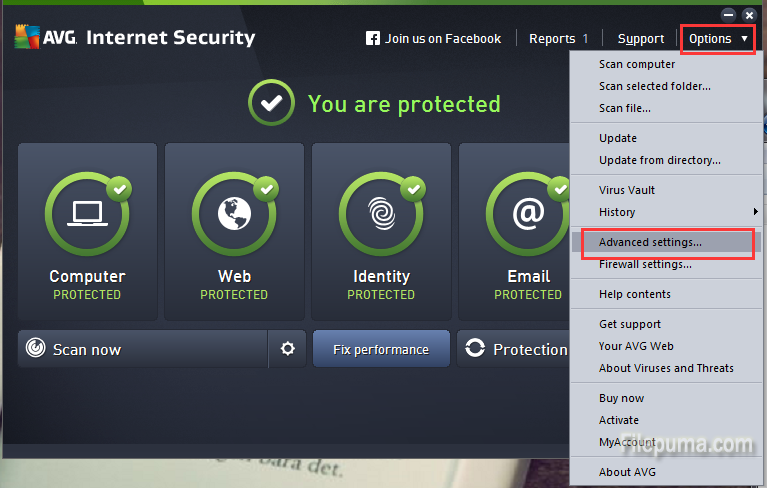
Task: Open the Reports link
Action: (552, 39)
